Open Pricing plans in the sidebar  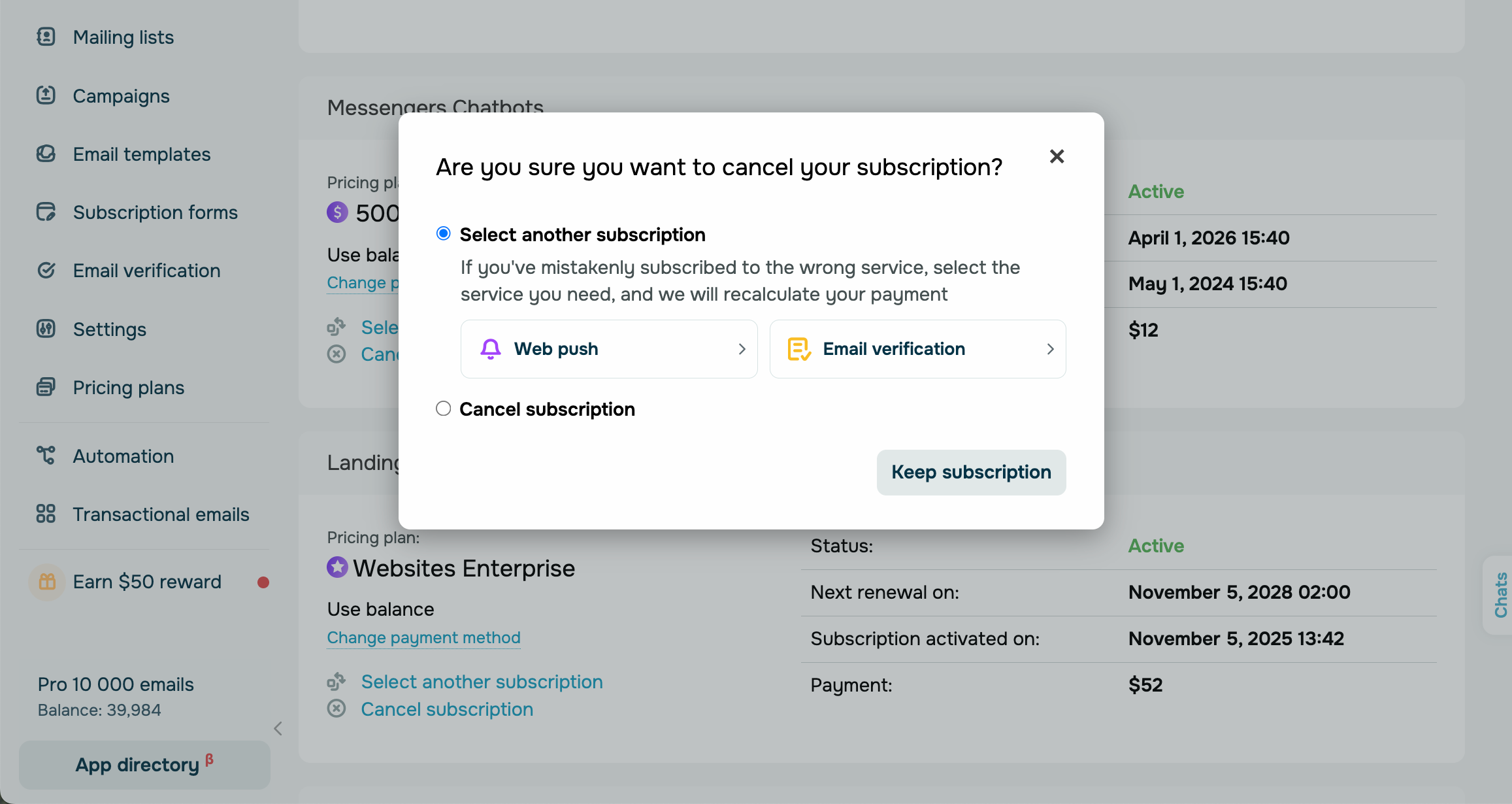tap(129, 388)
